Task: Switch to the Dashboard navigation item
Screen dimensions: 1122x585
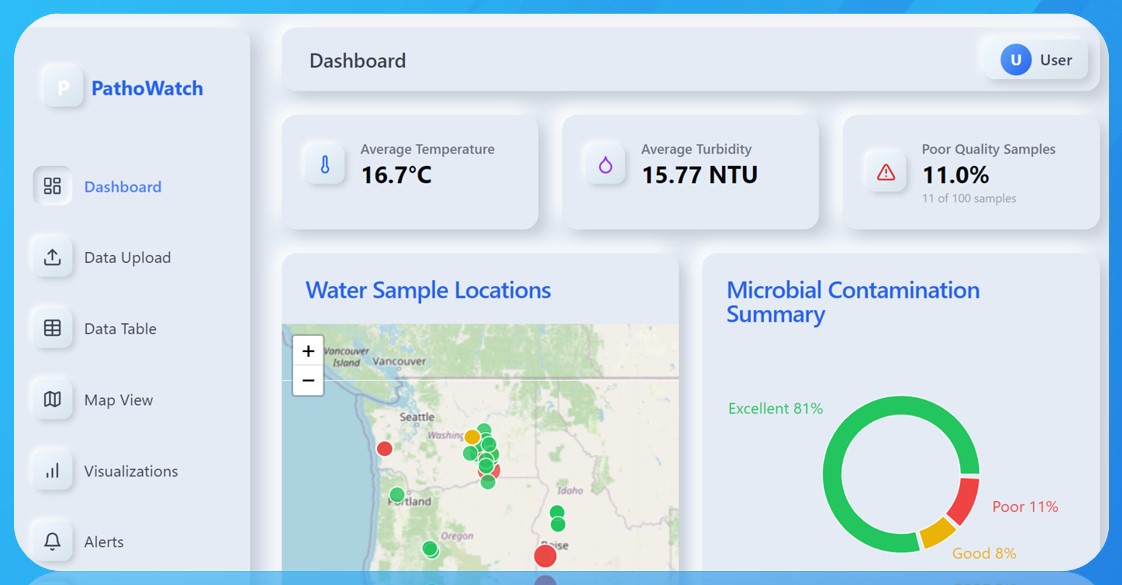Action: tap(122, 186)
